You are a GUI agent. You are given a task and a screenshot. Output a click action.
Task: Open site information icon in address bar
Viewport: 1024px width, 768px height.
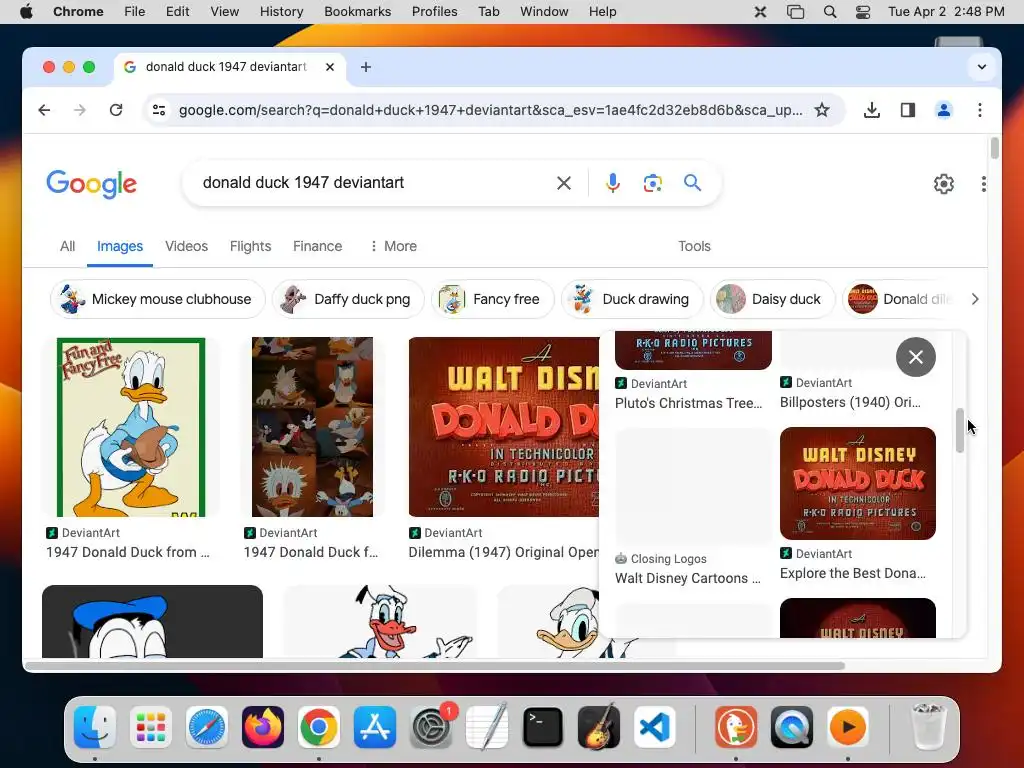click(159, 110)
